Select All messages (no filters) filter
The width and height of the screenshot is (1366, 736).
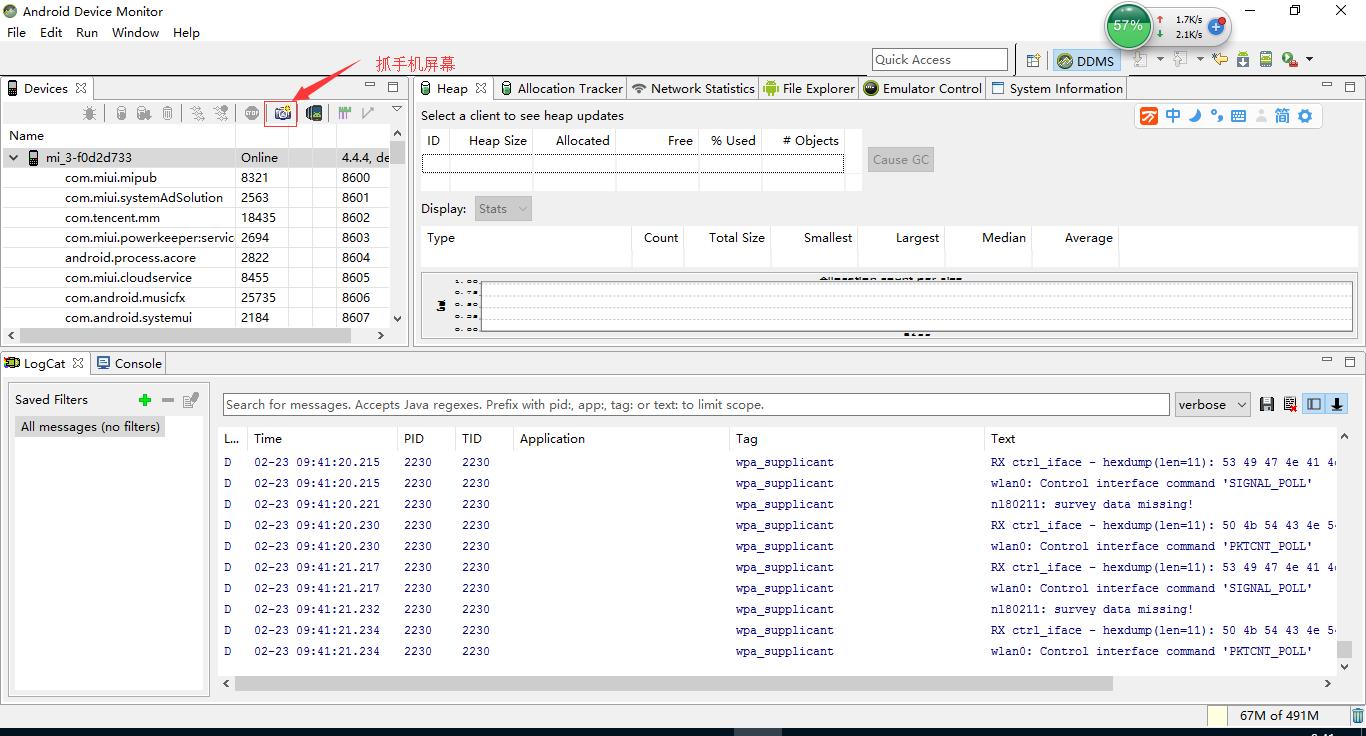[x=90, y=426]
